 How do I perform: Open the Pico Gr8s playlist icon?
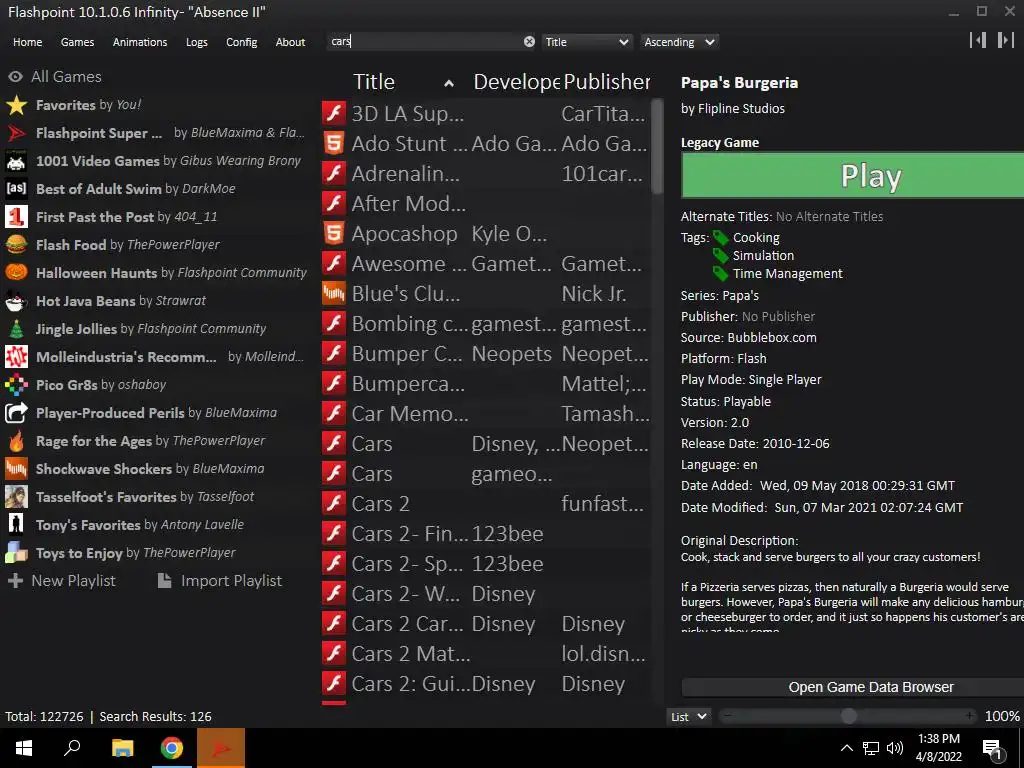click(16, 385)
